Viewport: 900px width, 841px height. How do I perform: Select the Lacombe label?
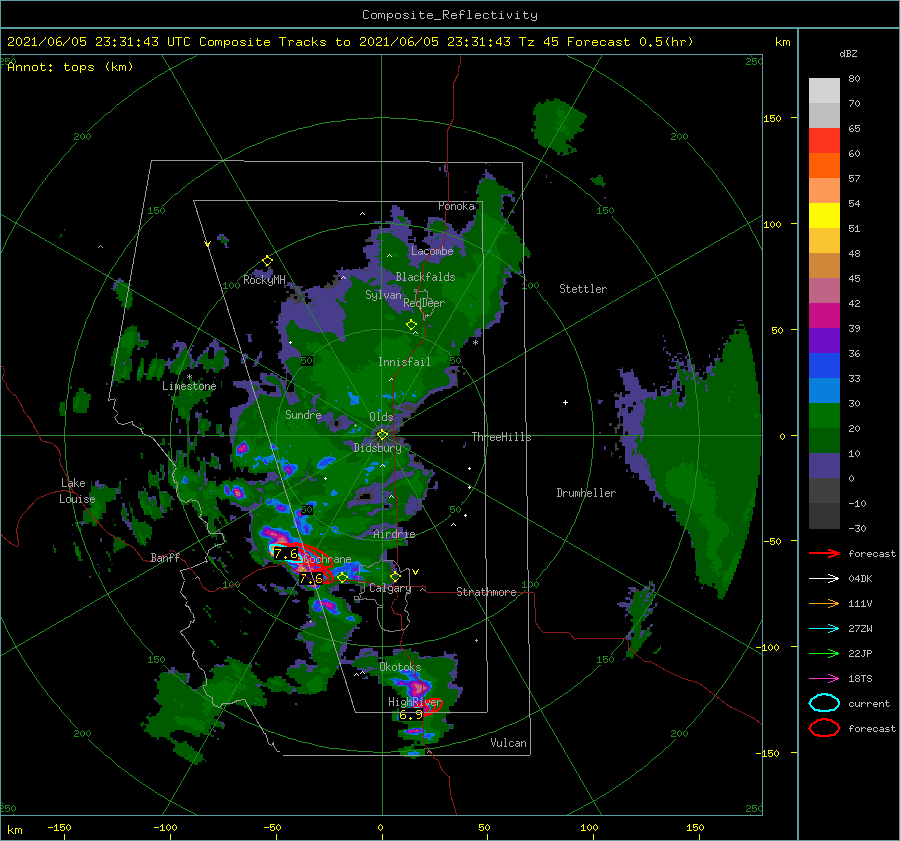[432, 251]
